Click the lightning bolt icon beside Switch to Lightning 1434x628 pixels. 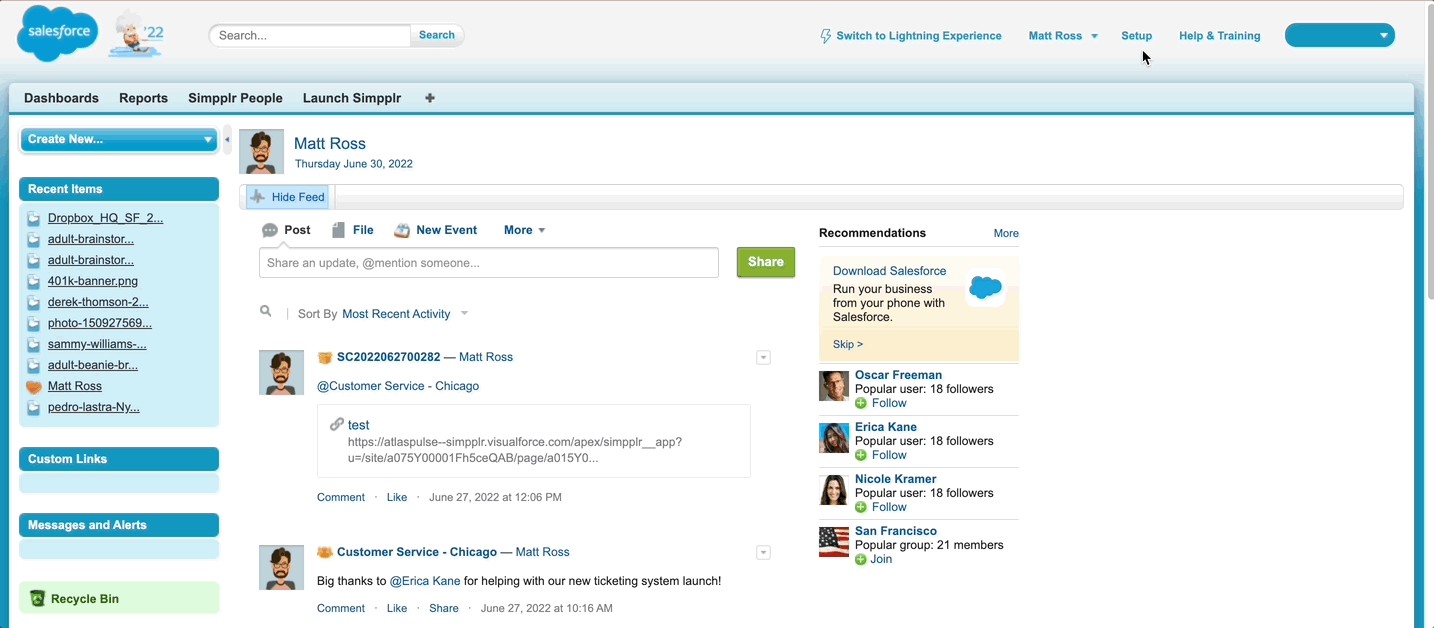click(825, 36)
